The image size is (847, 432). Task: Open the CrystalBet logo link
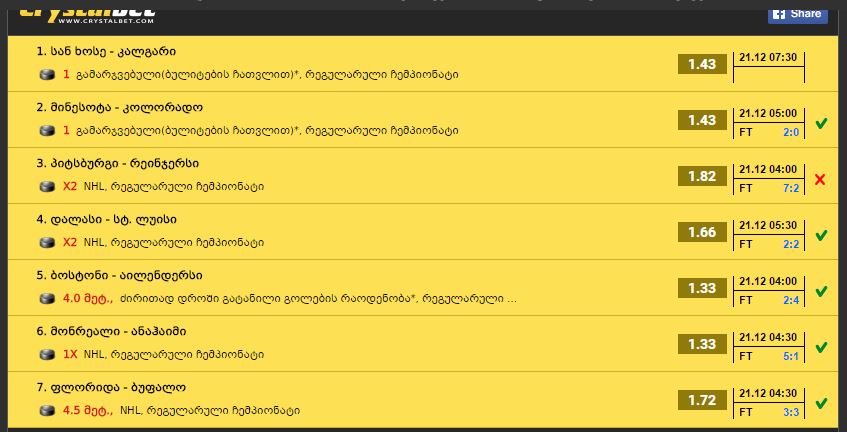pos(86,14)
